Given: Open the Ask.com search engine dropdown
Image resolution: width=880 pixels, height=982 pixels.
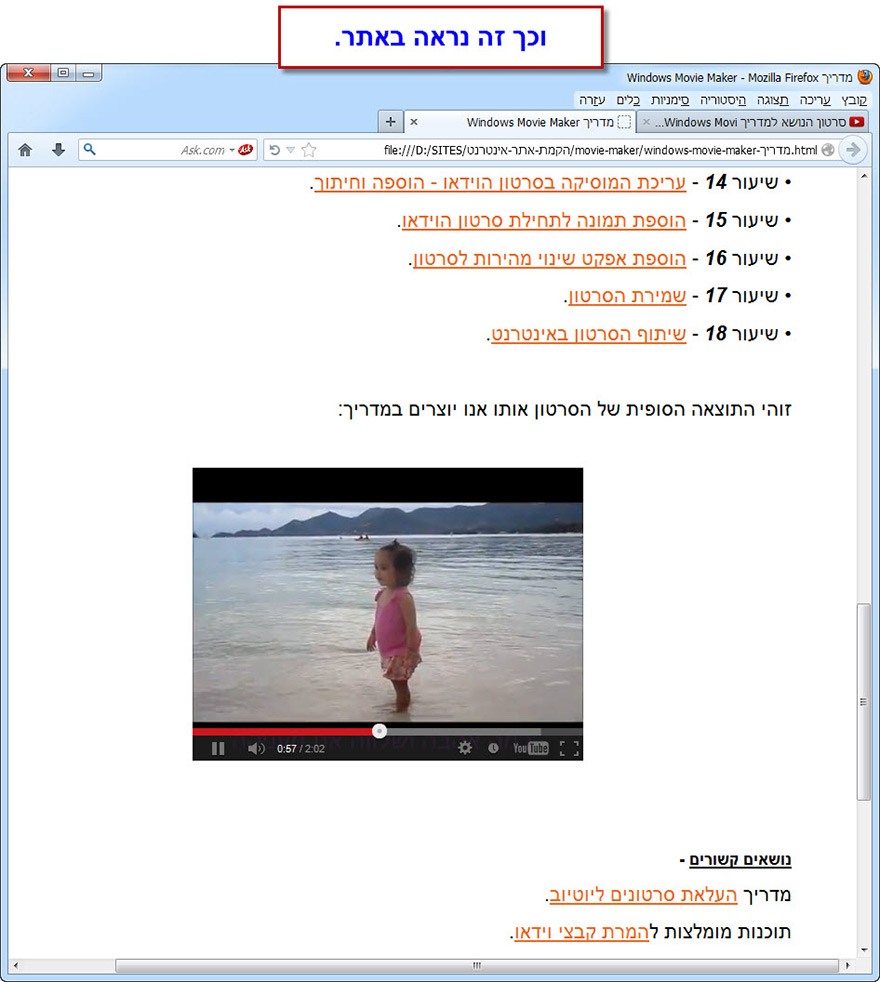Looking at the screenshot, I should [232, 150].
